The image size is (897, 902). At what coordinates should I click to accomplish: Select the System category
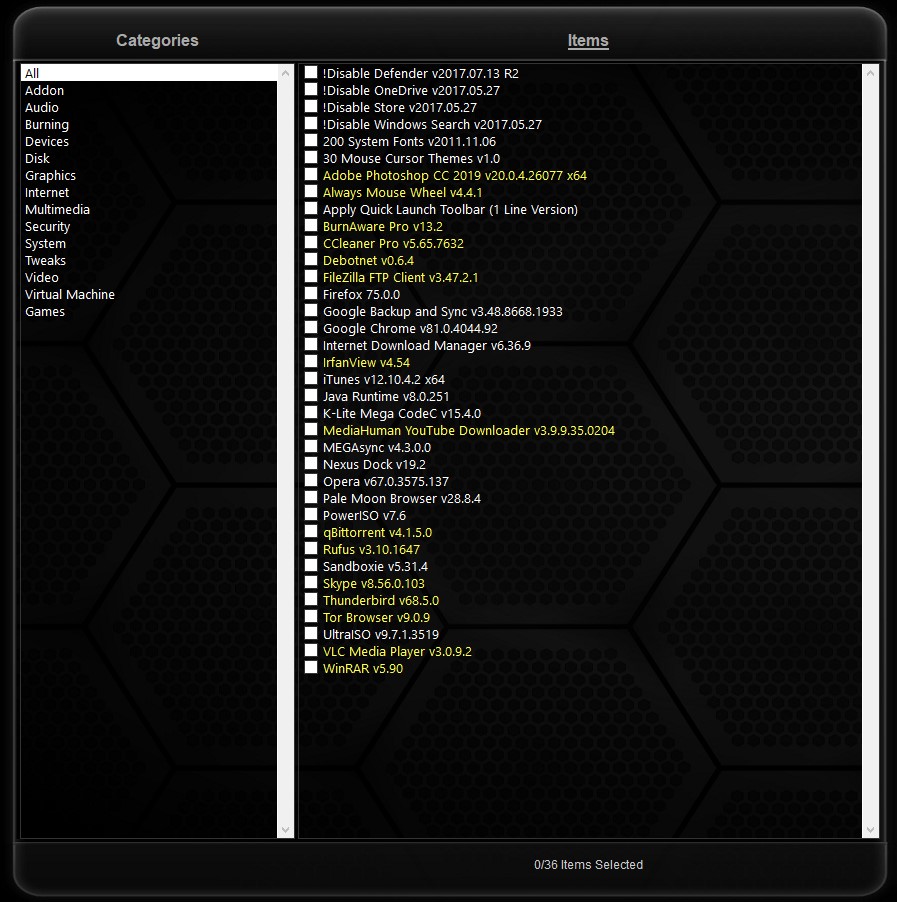tap(149, 243)
